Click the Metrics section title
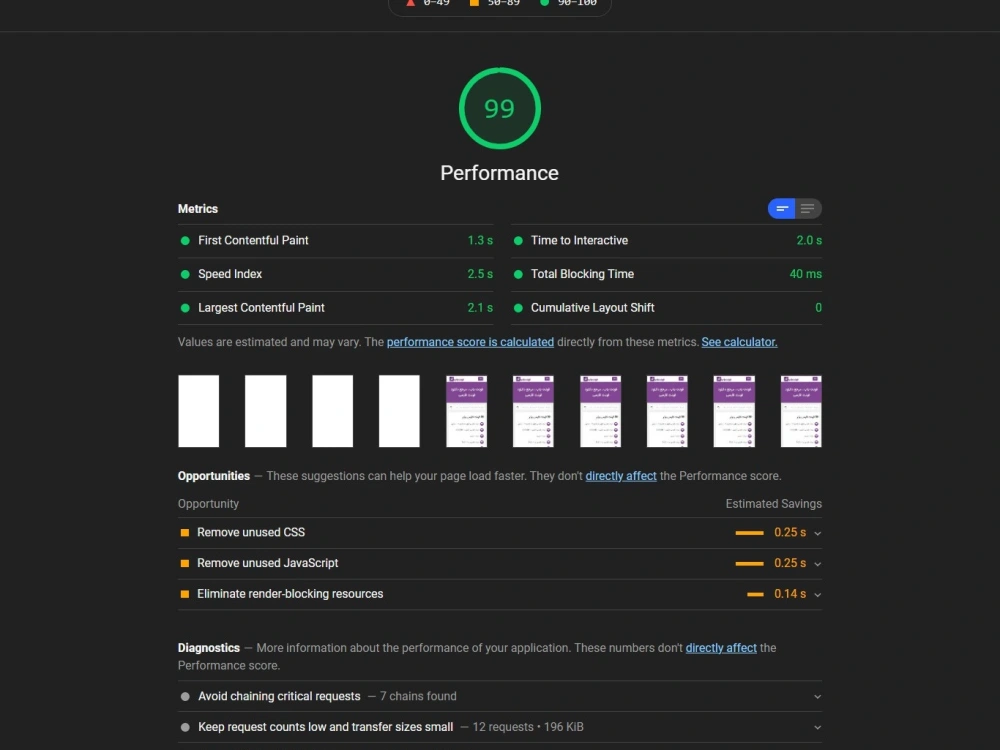This screenshot has width=1000, height=750. click(x=198, y=209)
